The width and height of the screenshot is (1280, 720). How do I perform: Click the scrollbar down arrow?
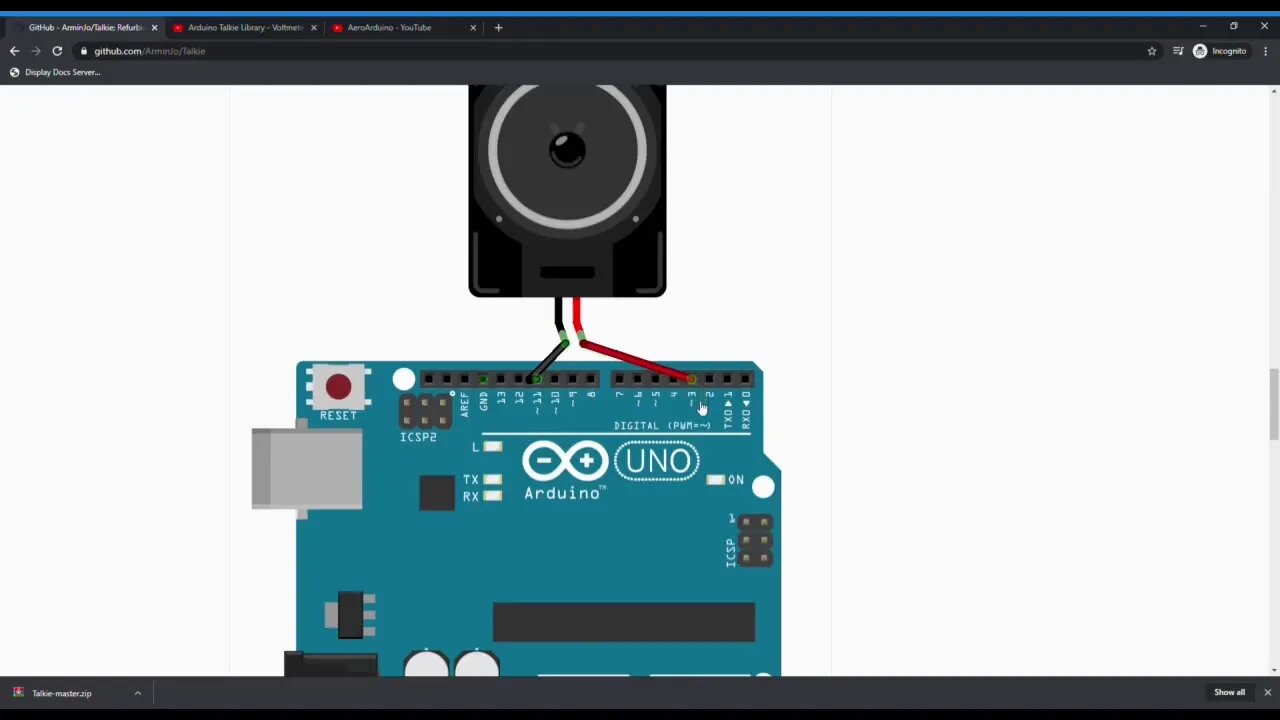1273,670
